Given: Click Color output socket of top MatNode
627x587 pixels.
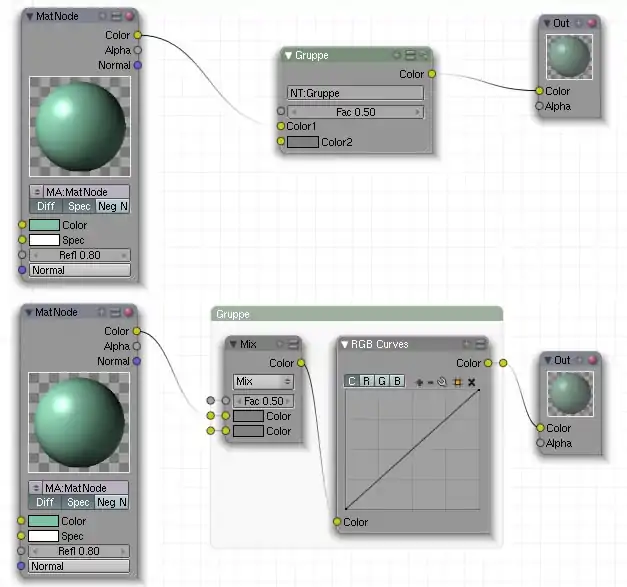Looking at the screenshot, I should [138, 35].
